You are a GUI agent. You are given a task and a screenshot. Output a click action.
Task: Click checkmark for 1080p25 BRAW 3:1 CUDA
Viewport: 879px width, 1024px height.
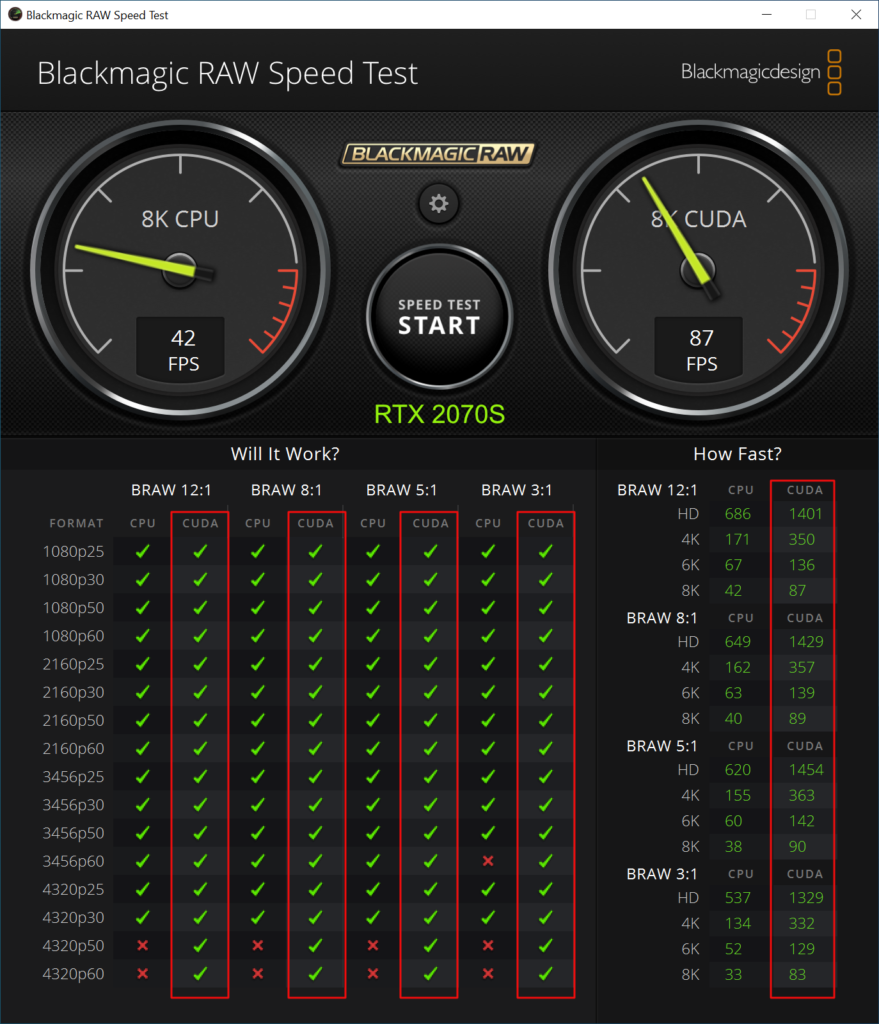pos(545,551)
